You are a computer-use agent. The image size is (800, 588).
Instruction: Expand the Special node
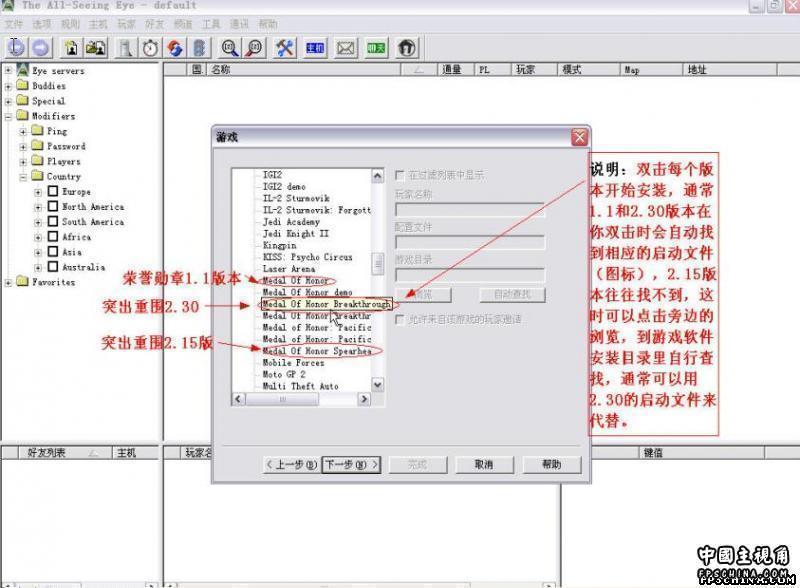tap(8, 102)
